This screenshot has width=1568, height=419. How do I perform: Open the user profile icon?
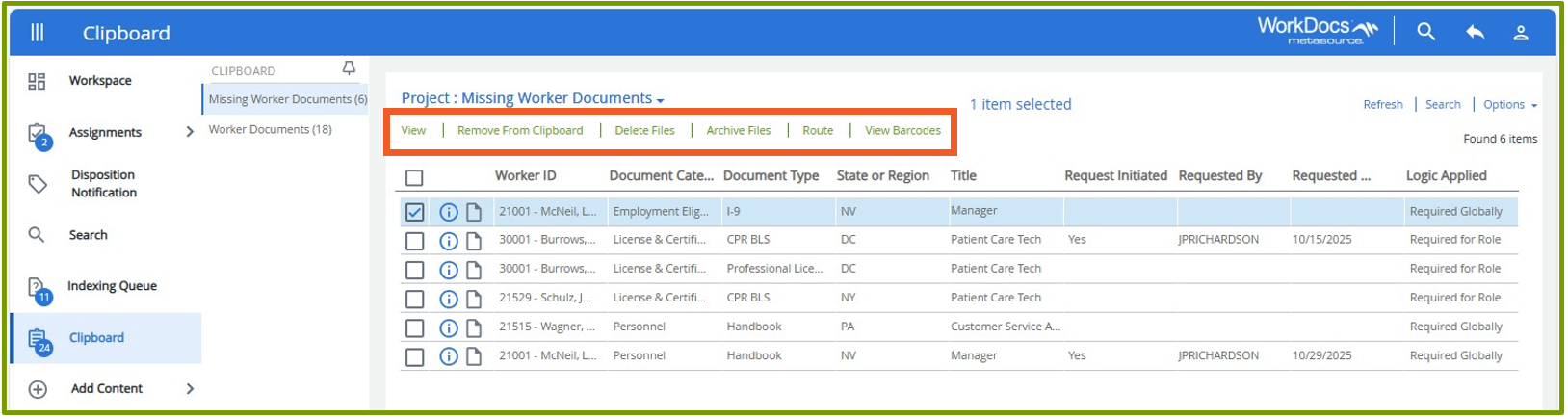pyautogui.click(x=1521, y=33)
